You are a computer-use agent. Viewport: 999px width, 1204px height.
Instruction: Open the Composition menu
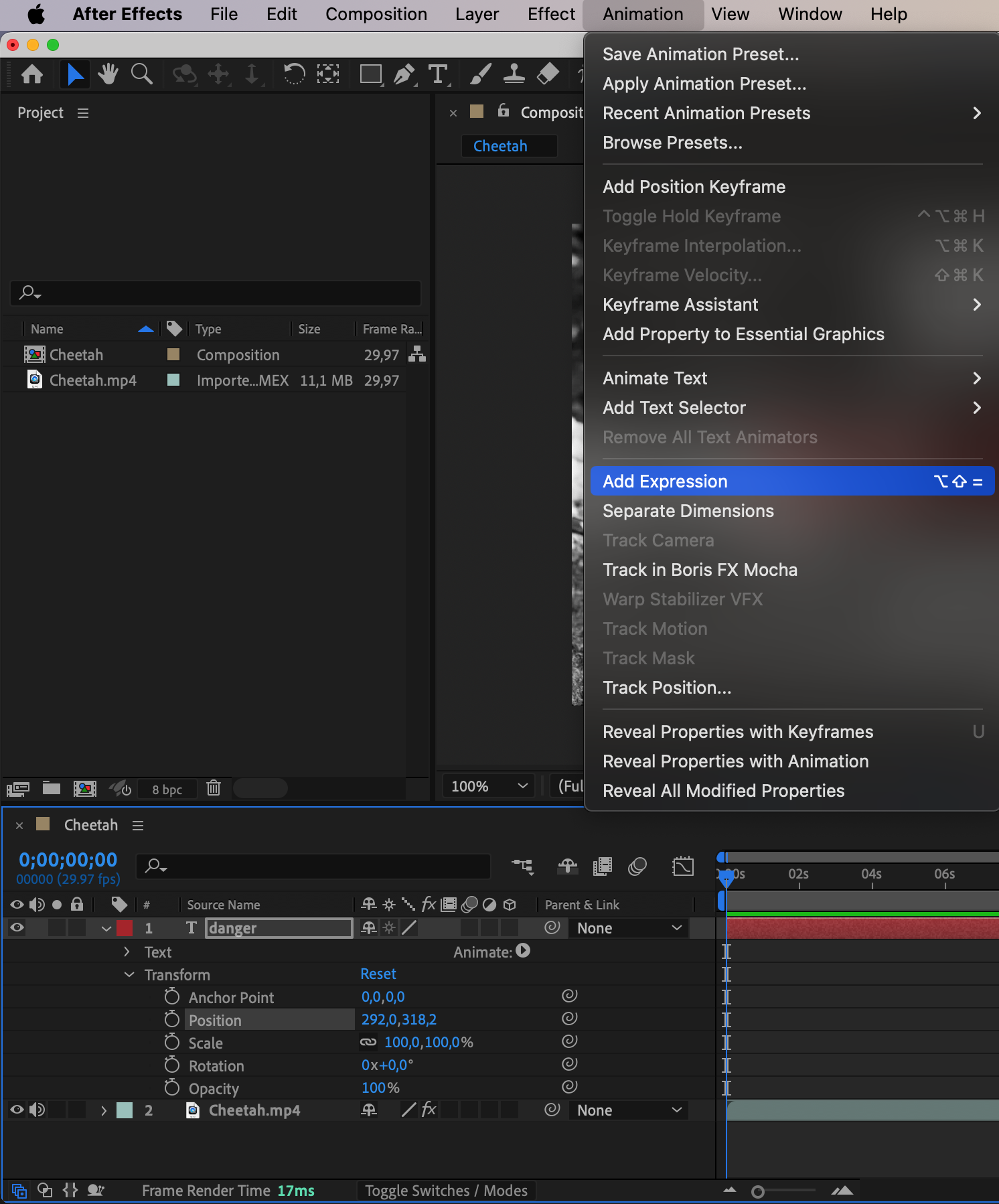click(376, 14)
